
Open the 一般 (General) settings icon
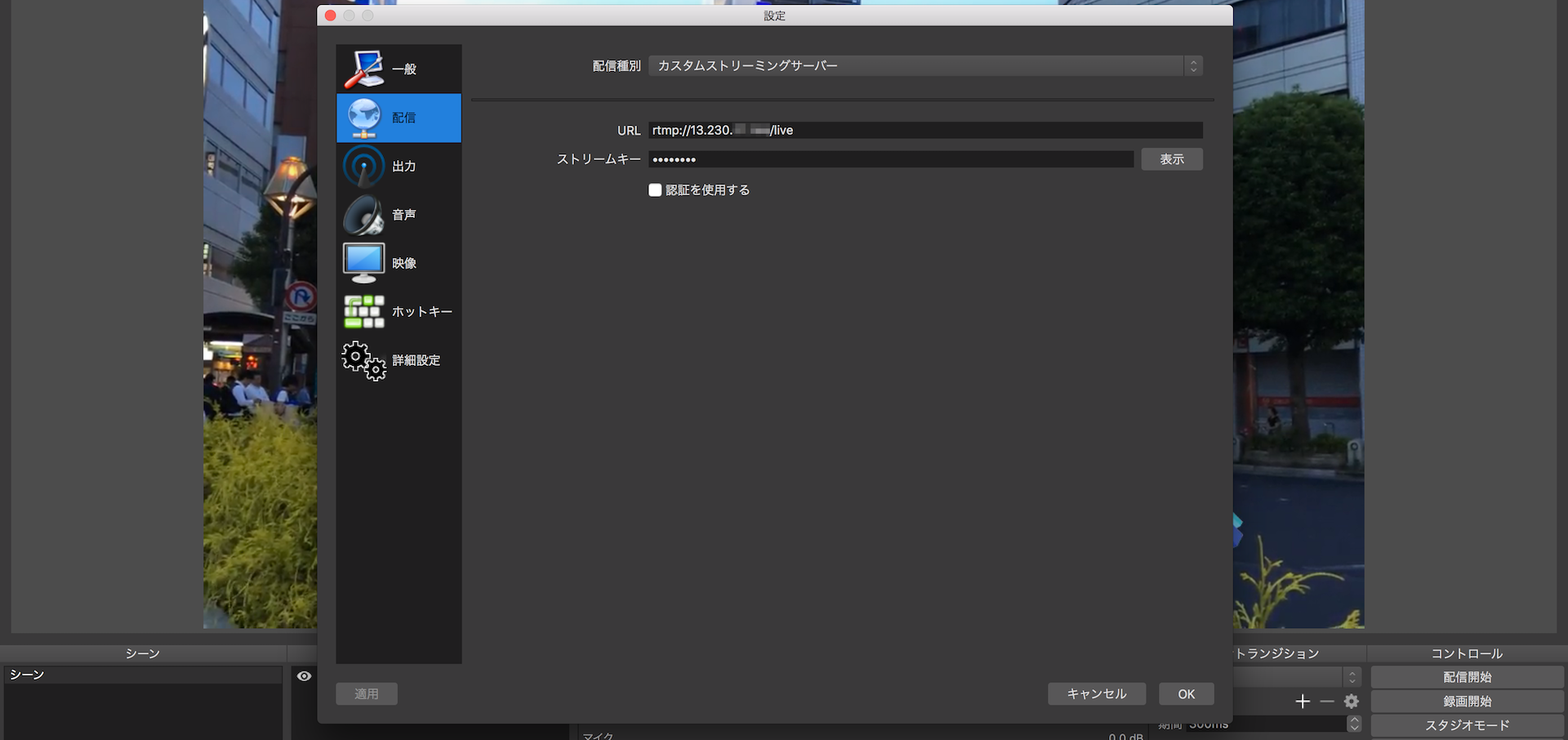363,69
